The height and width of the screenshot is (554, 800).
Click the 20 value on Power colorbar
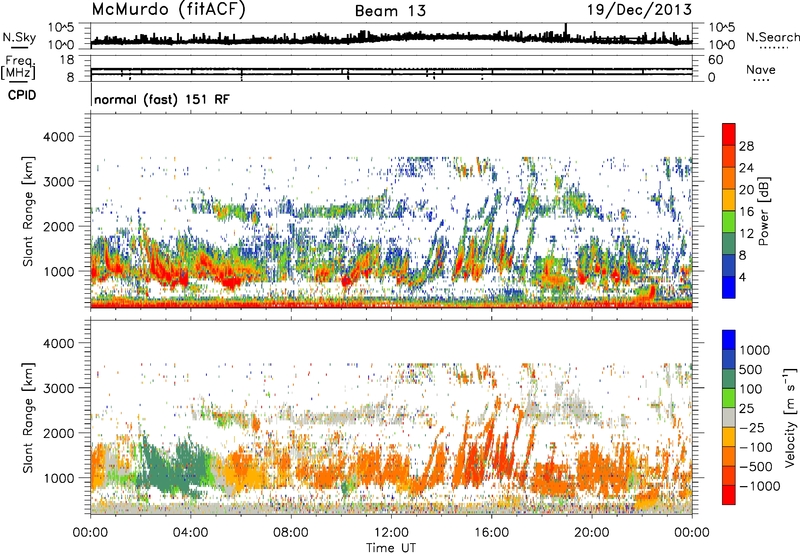pos(746,190)
